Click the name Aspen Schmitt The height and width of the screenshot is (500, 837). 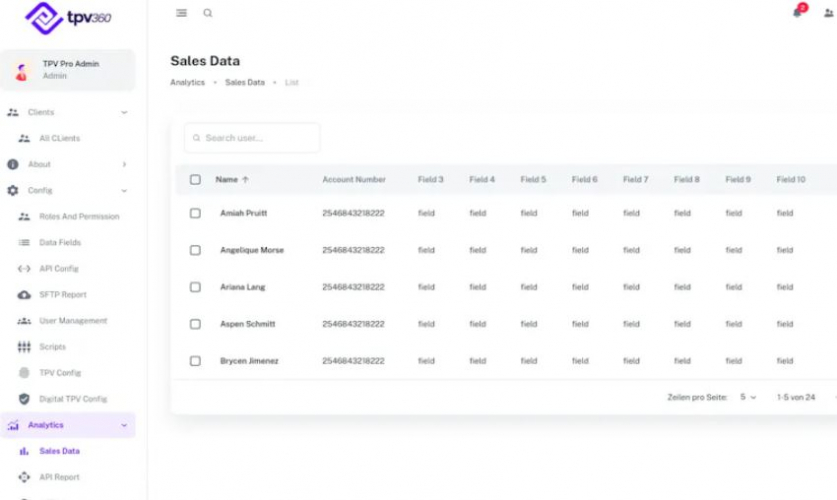click(x=248, y=324)
